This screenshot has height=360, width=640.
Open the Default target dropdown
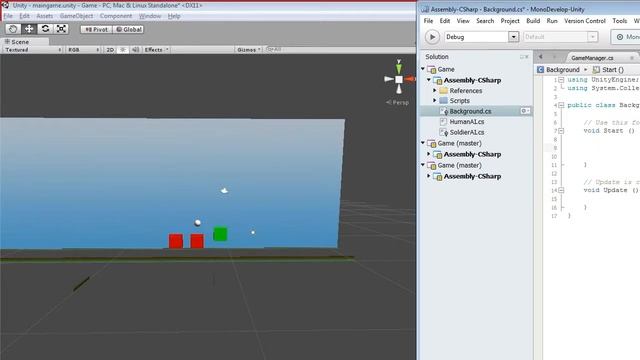click(x=561, y=37)
